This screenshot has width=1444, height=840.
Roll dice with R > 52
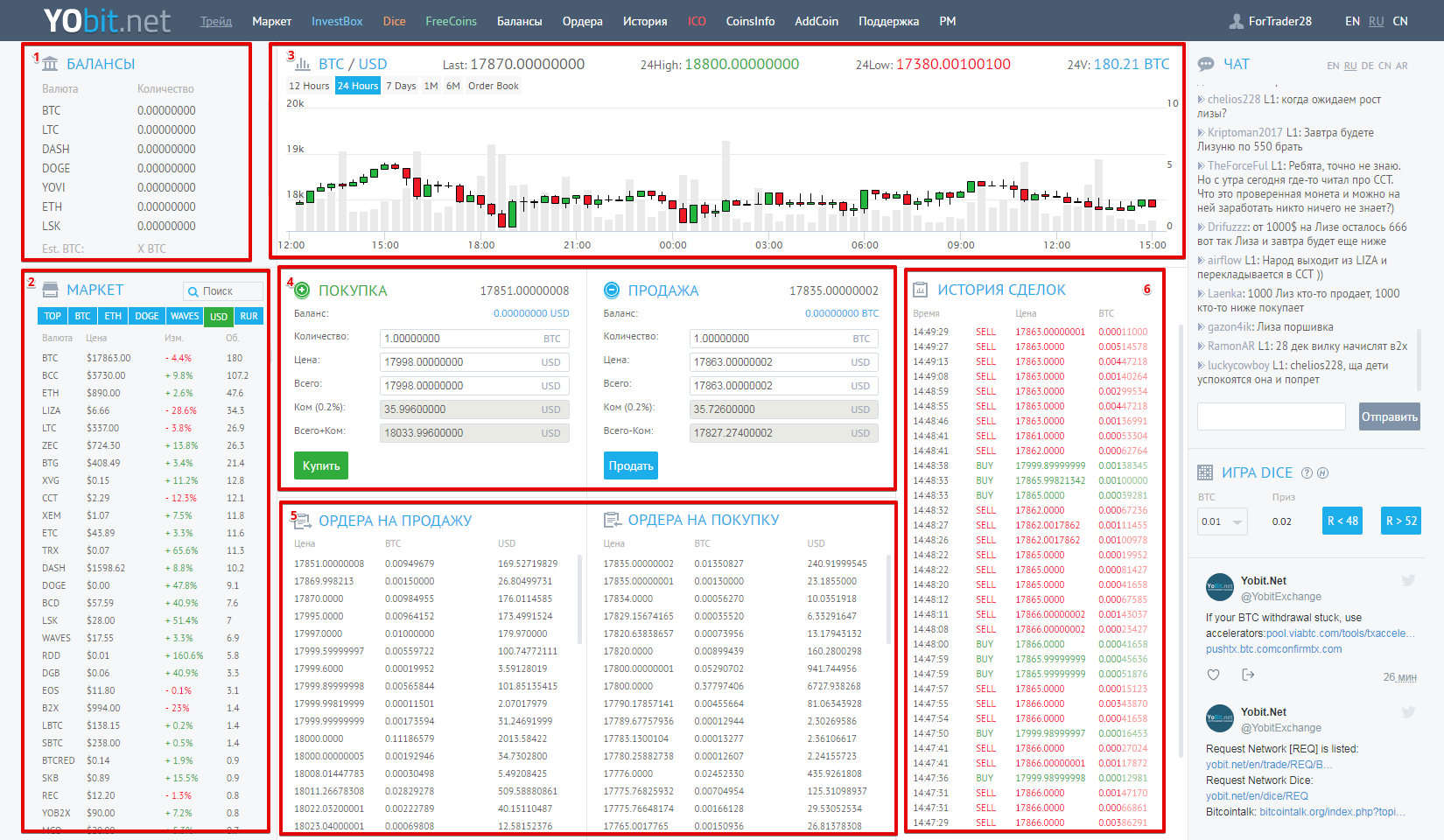pyautogui.click(x=1401, y=521)
